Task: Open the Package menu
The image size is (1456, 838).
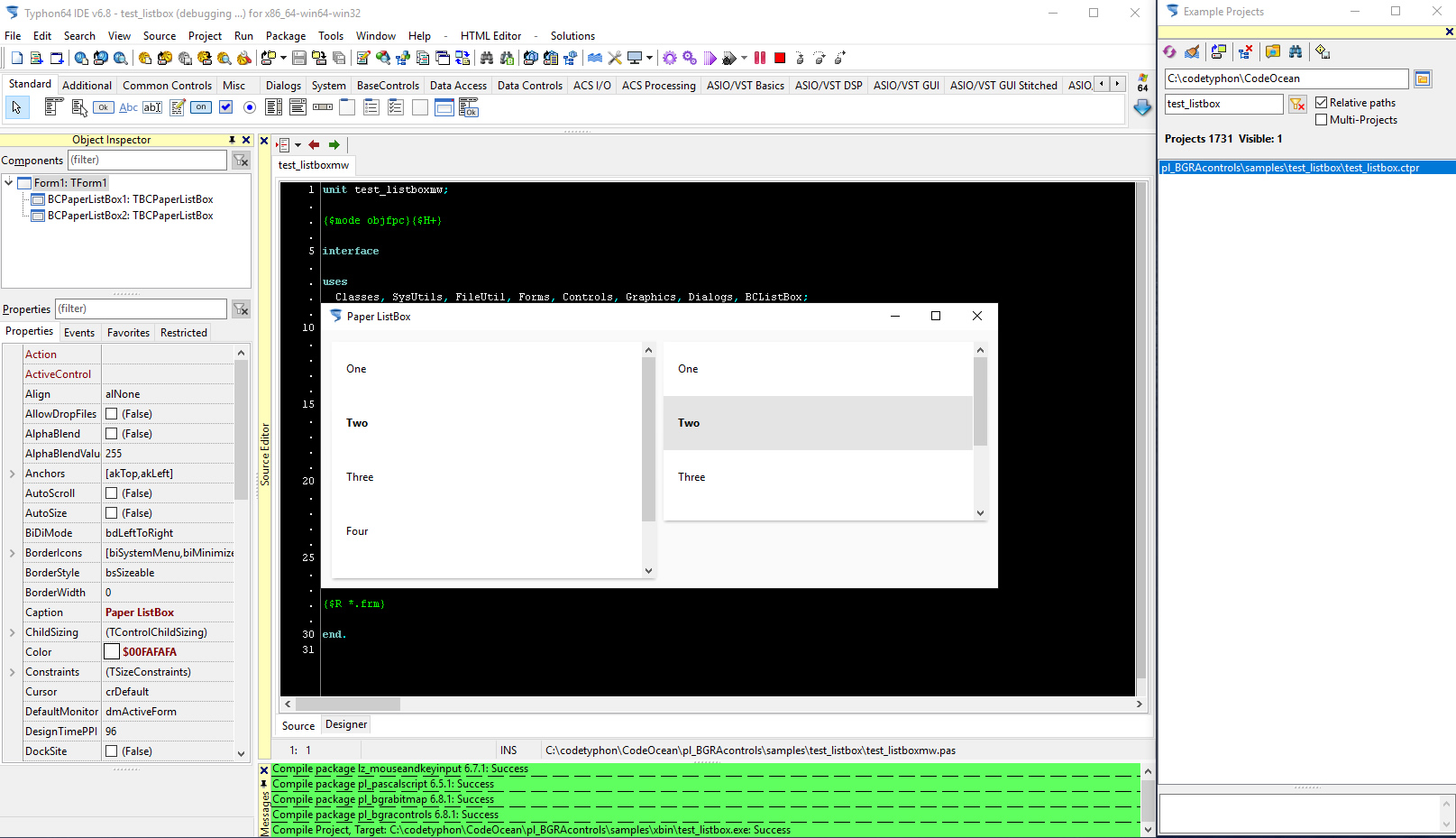Action: (x=286, y=36)
